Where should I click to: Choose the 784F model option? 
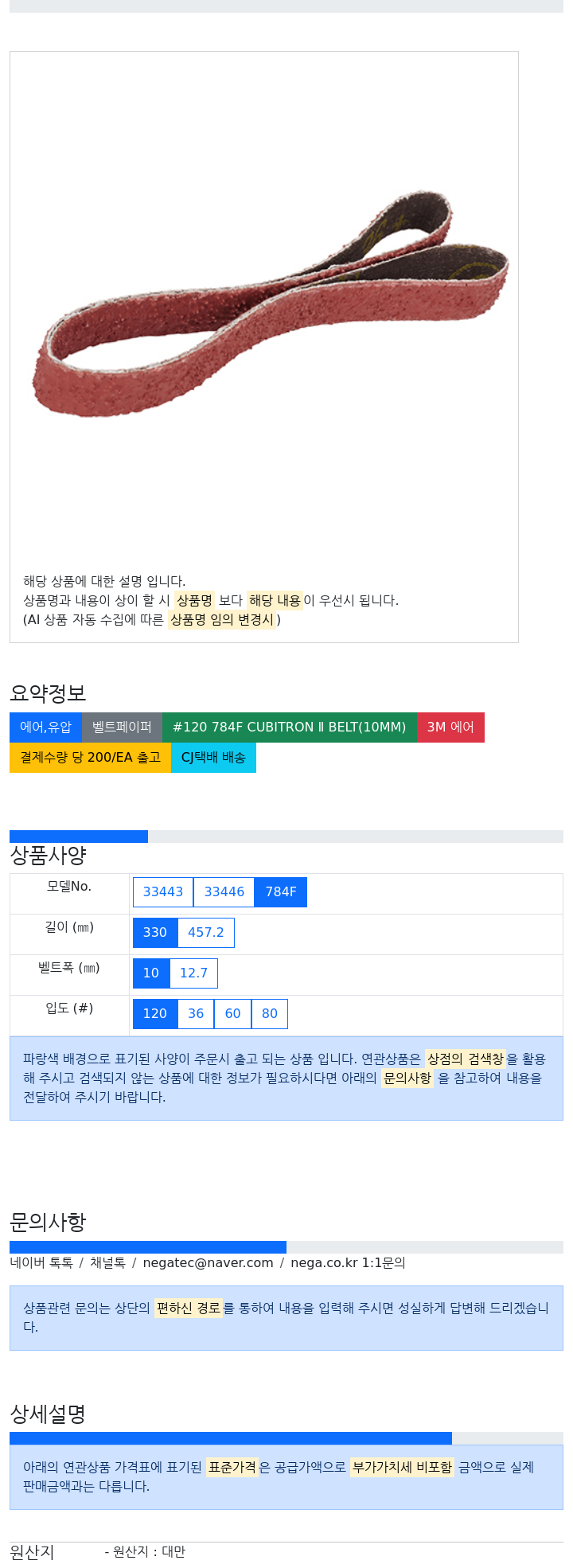tap(281, 892)
